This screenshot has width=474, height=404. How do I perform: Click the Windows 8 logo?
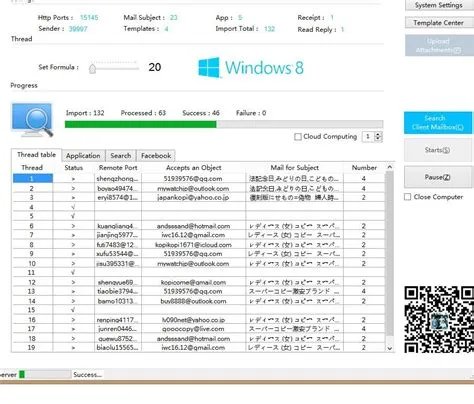coord(251,68)
